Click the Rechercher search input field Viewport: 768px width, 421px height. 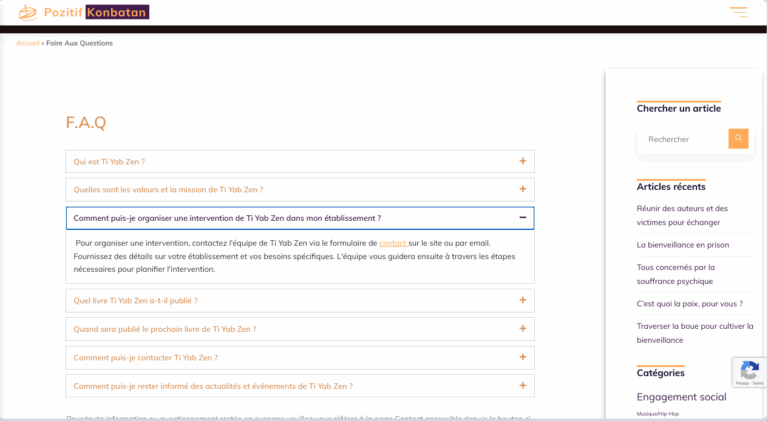coord(684,139)
